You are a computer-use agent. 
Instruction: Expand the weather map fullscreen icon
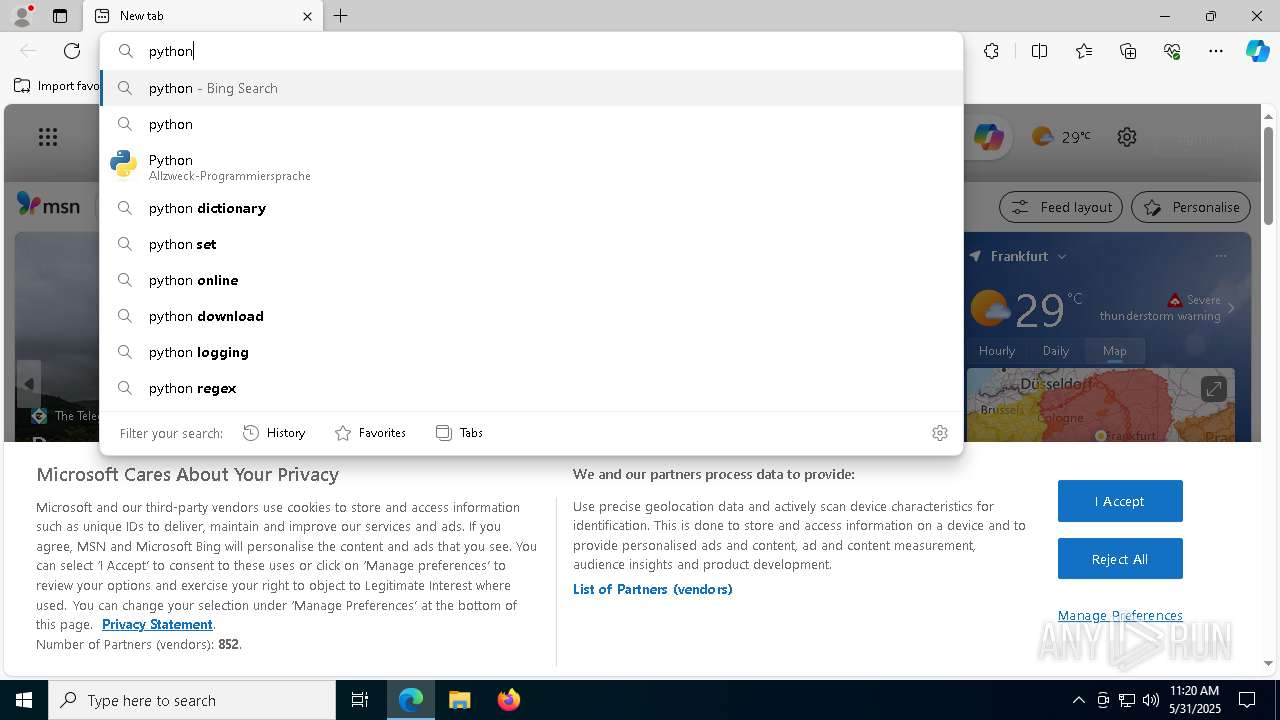(1213, 388)
